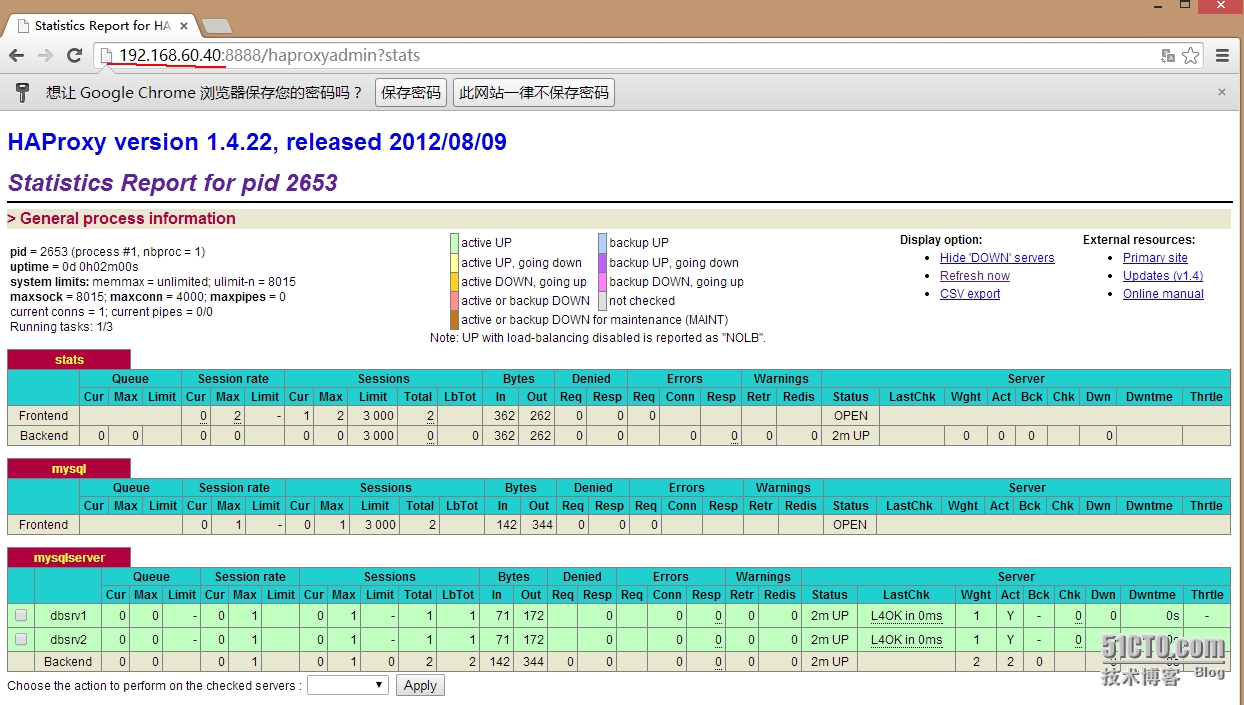Select the Statistics Report tab
Image resolution: width=1244 pixels, height=705 pixels.
pyautogui.click(x=101, y=26)
